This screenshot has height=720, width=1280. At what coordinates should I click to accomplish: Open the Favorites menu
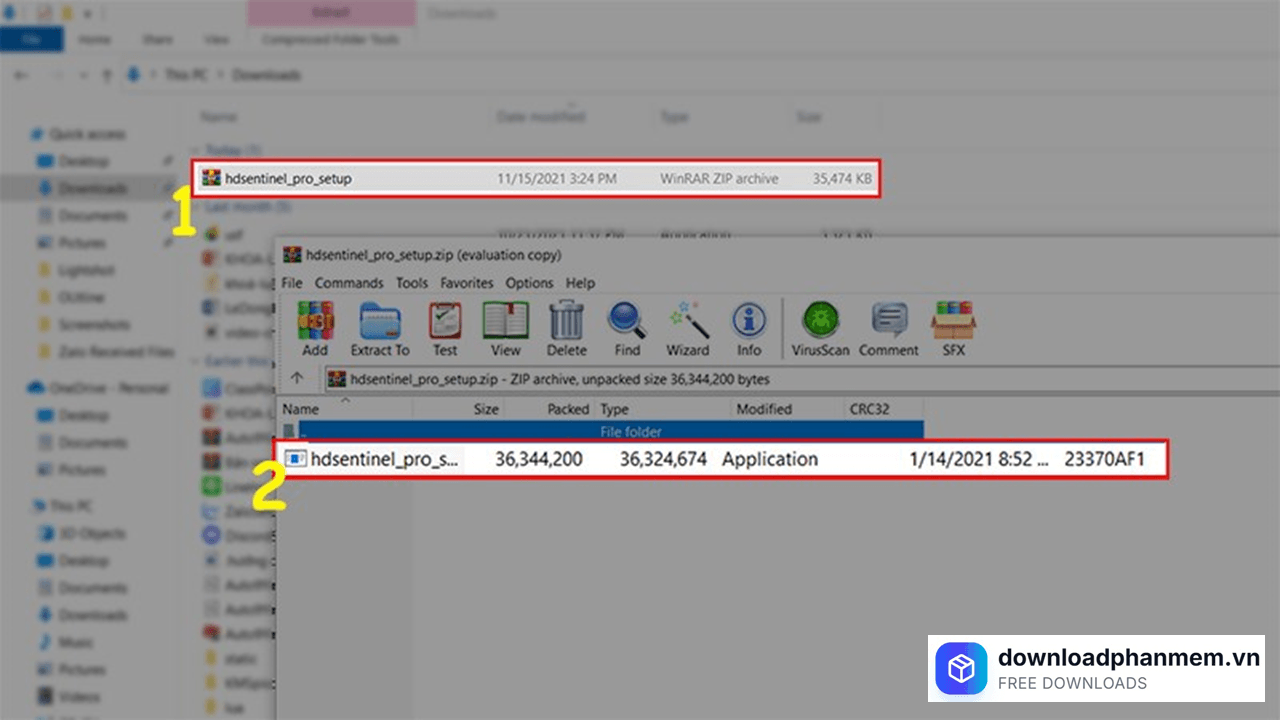[x=467, y=283]
